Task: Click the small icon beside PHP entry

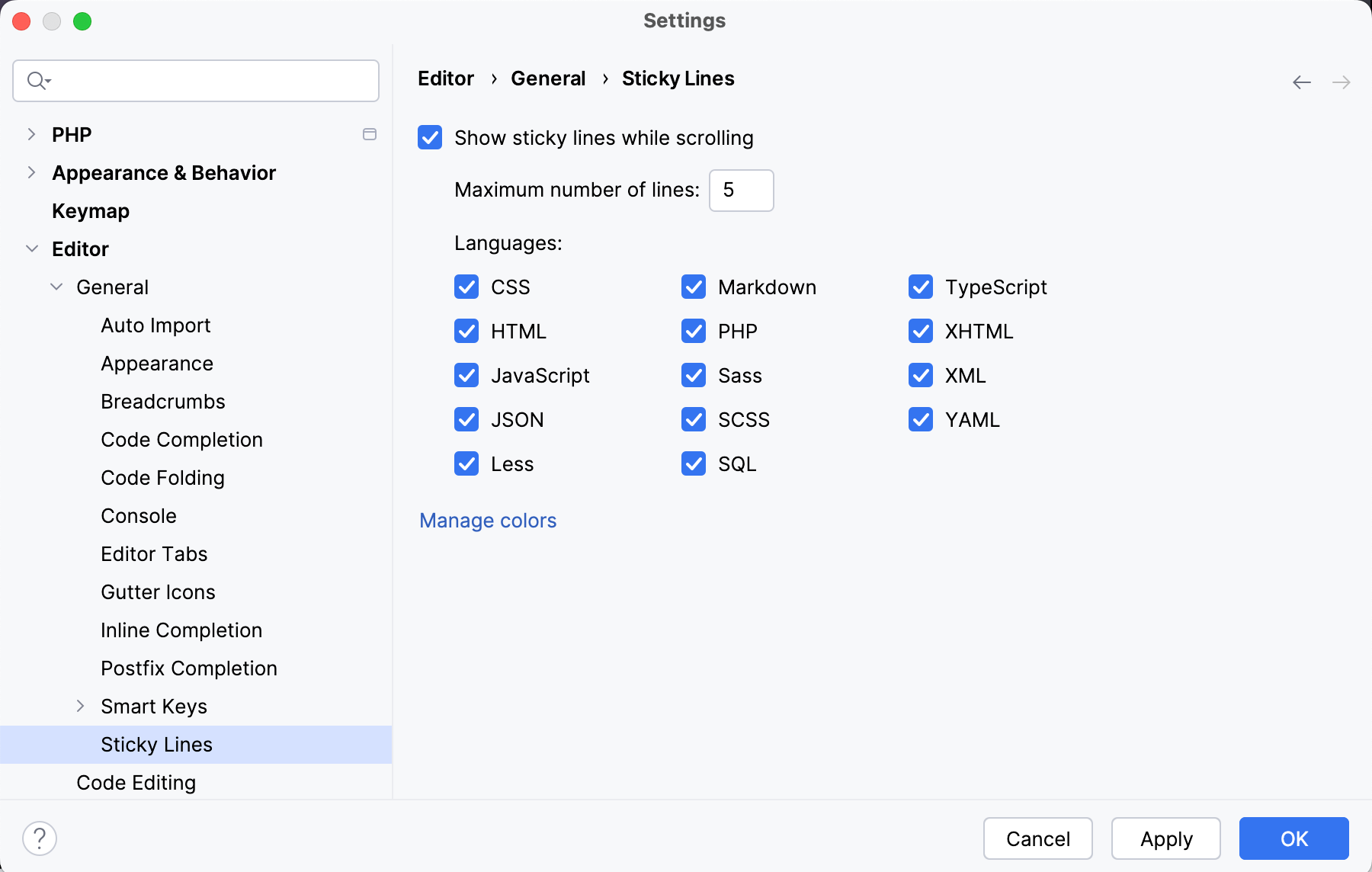Action: [370, 134]
